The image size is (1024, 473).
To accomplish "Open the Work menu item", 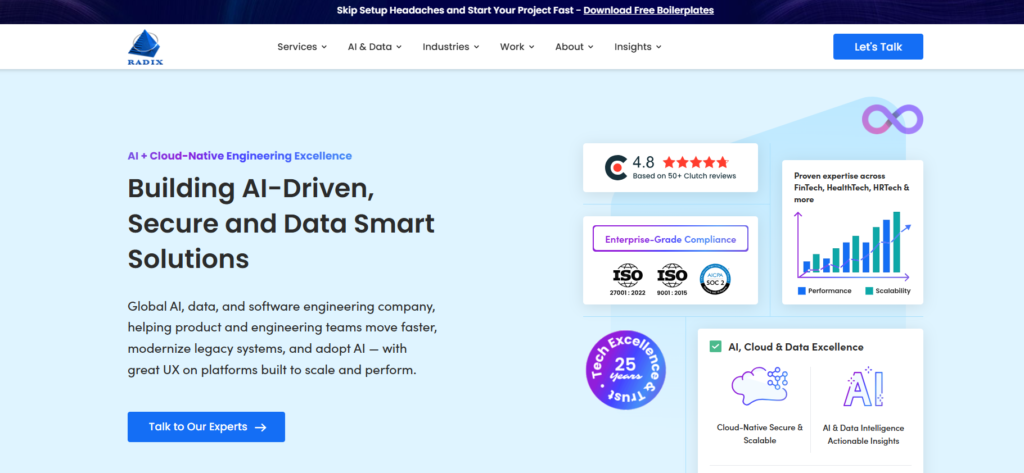I will pos(517,47).
